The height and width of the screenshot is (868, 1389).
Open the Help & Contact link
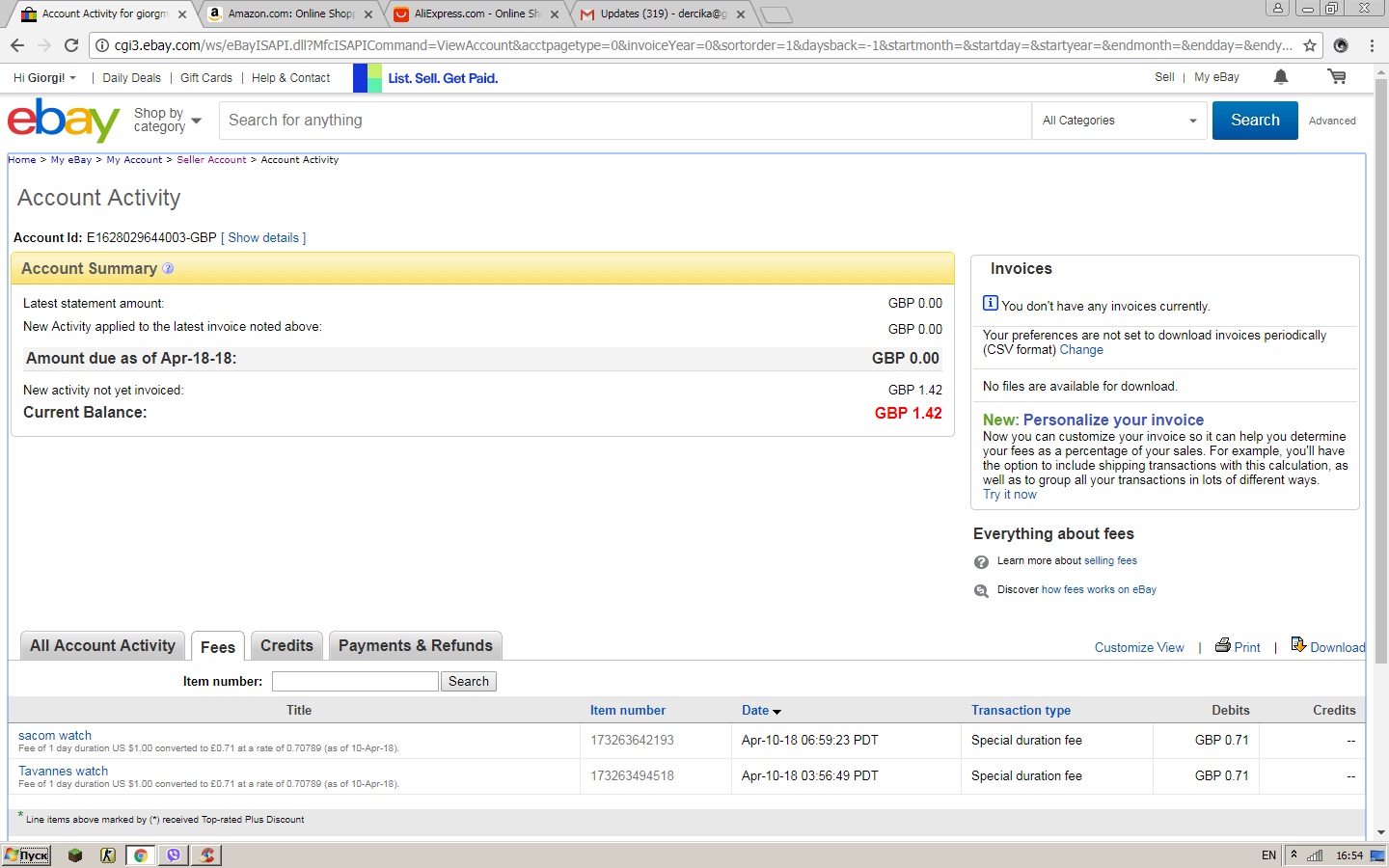290,78
